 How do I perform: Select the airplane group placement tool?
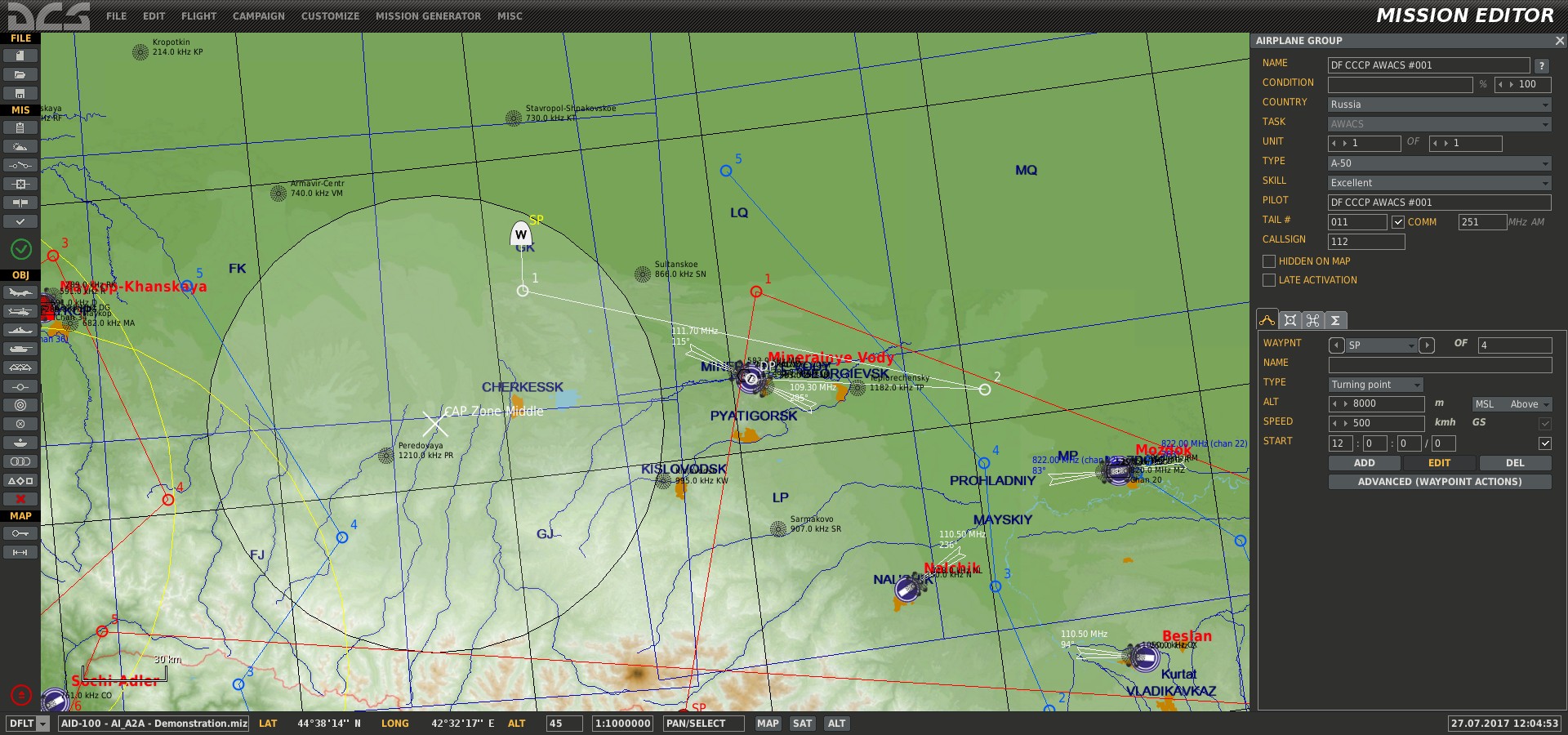click(x=20, y=292)
